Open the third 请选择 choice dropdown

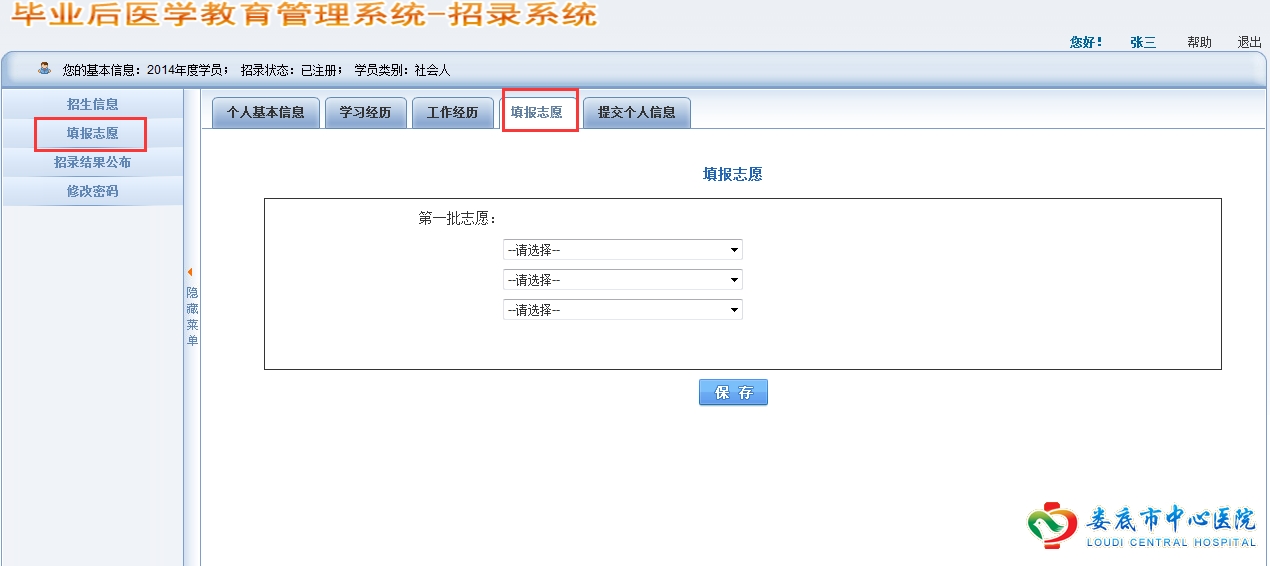pyautogui.click(x=622, y=310)
